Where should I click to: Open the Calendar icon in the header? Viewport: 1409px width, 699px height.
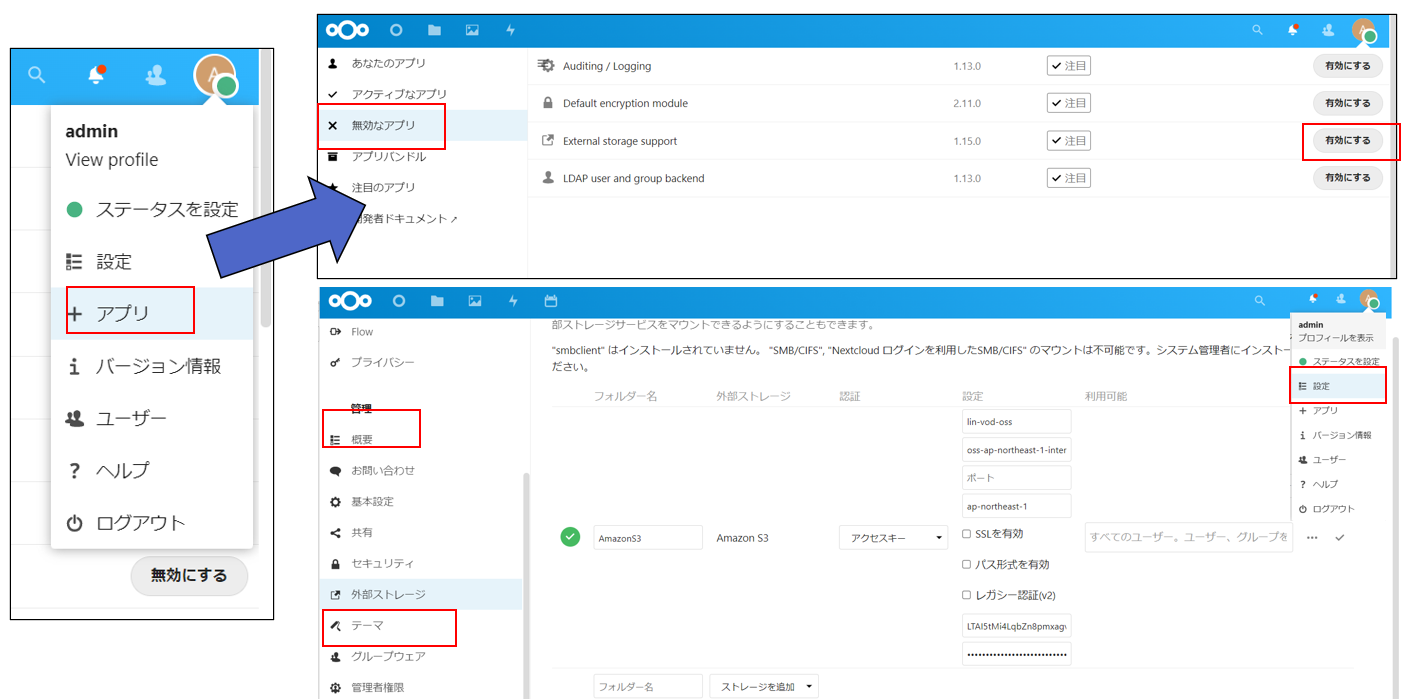pyautogui.click(x=550, y=301)
